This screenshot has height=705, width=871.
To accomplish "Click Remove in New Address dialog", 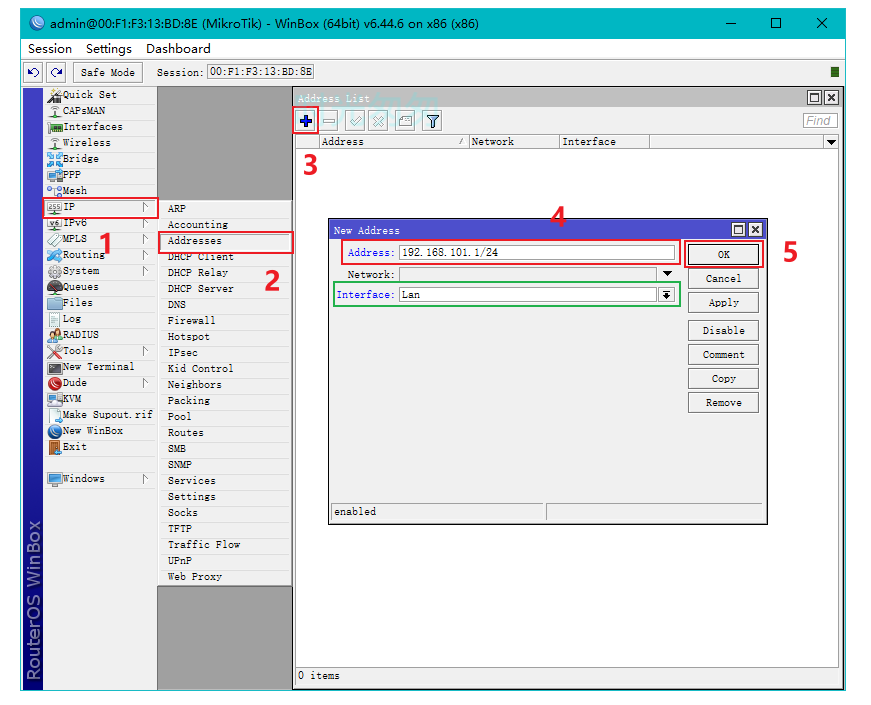I will tap(723, 403).
